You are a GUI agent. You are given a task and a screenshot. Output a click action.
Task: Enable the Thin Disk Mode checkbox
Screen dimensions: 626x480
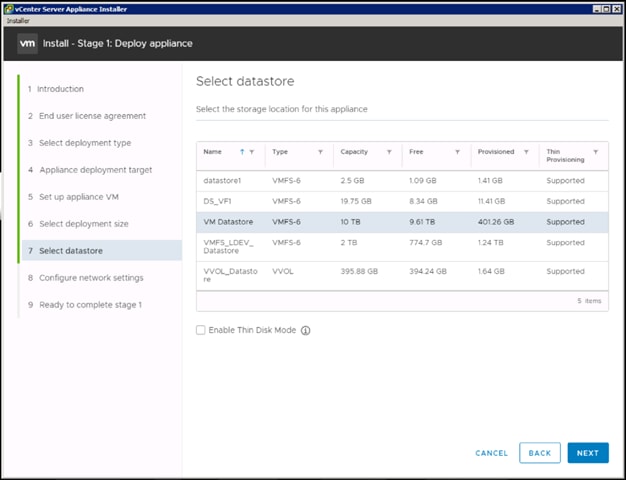point(200,330)
